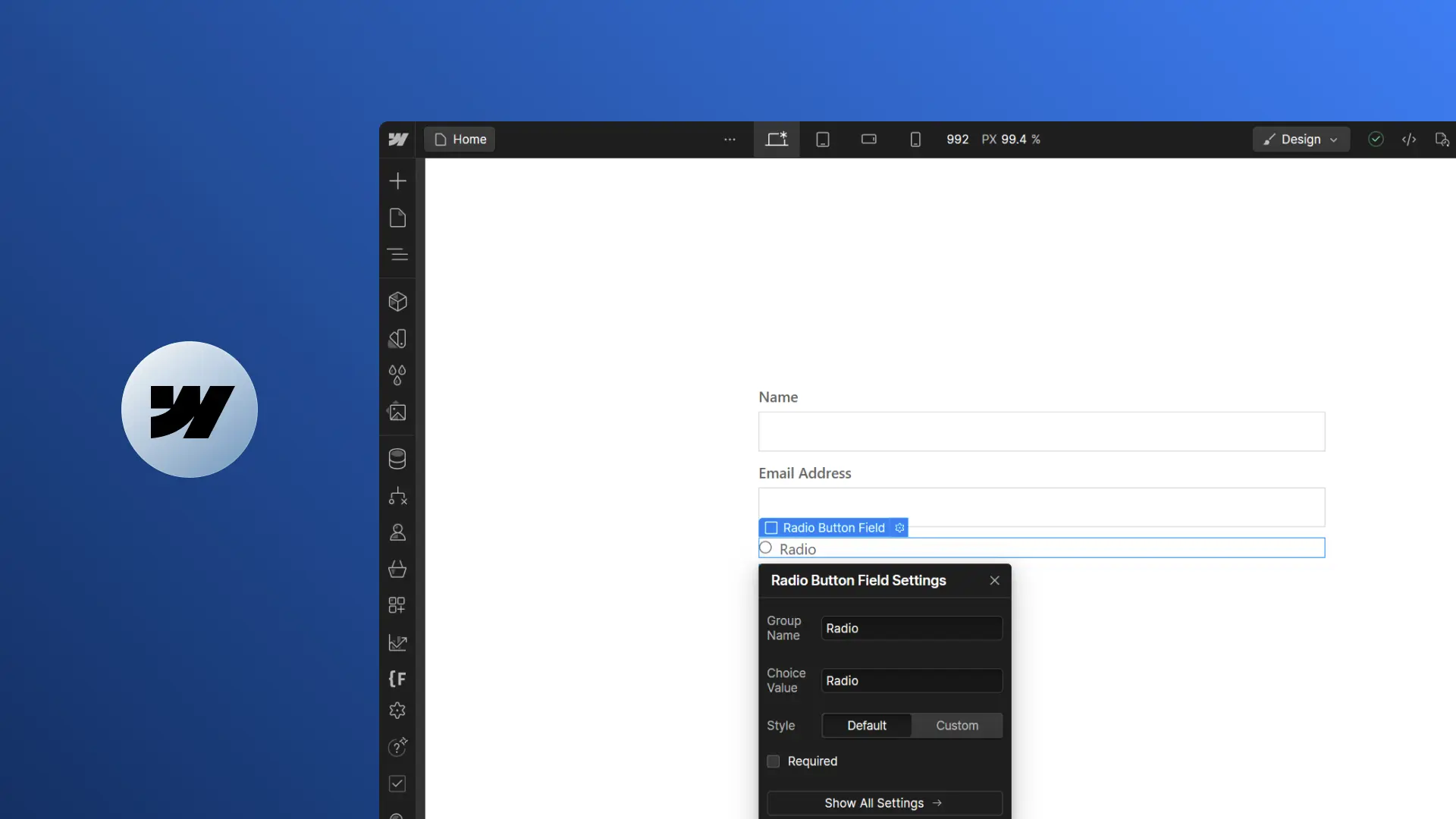Open the Style selectors droplets panel
This screenshot has height=819, width=1456.
397,375
